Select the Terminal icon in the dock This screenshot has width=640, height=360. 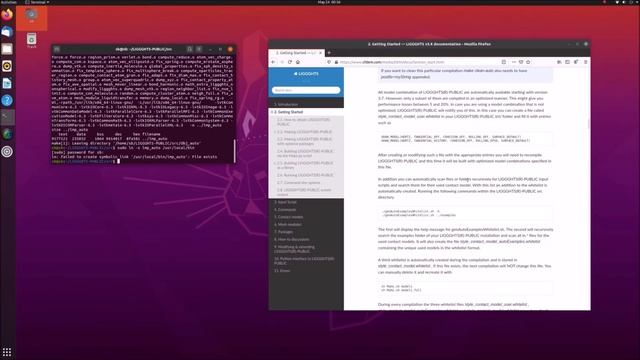(7, 118)
